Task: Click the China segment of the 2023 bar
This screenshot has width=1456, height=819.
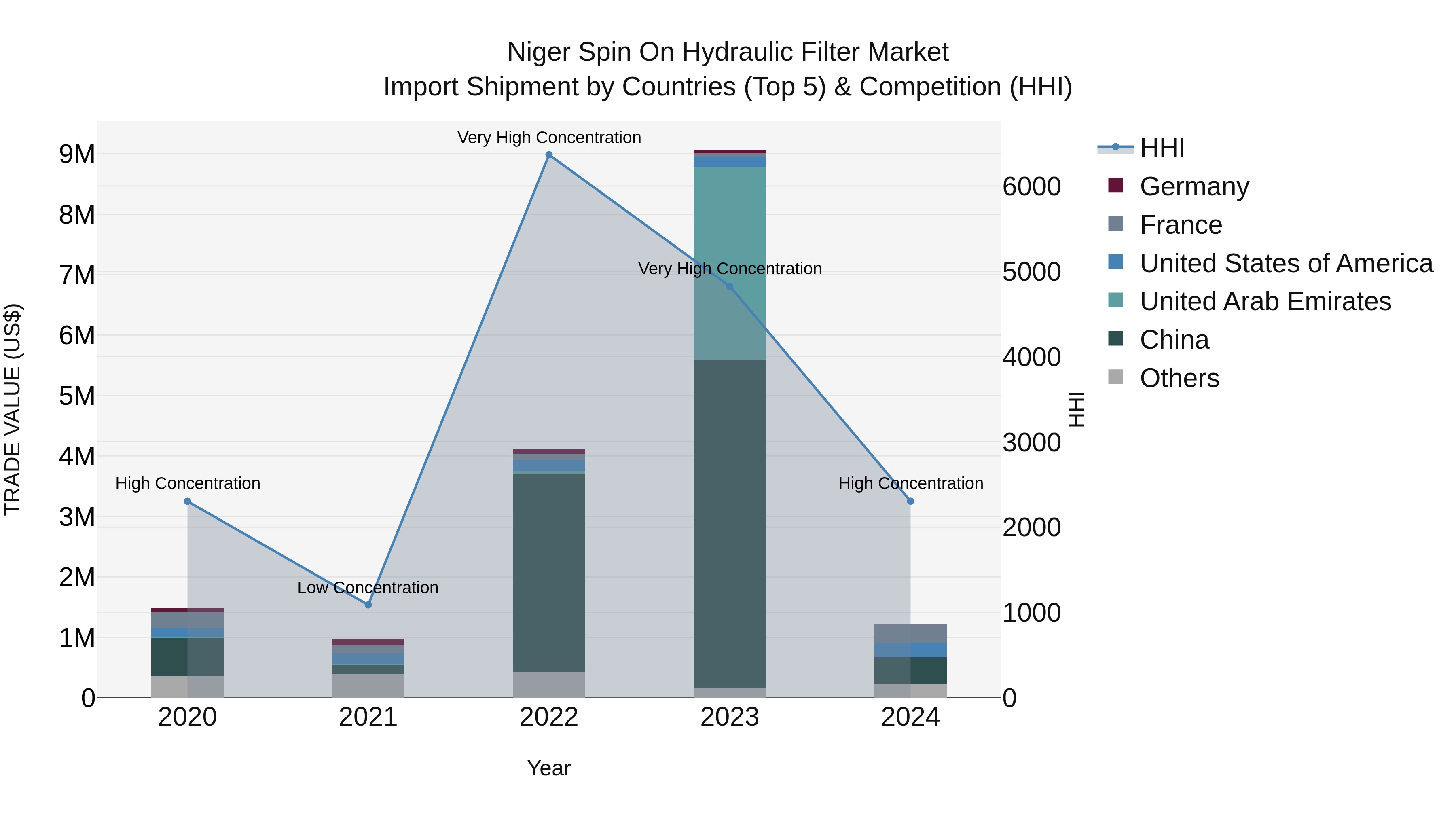Action: point(730,523)
